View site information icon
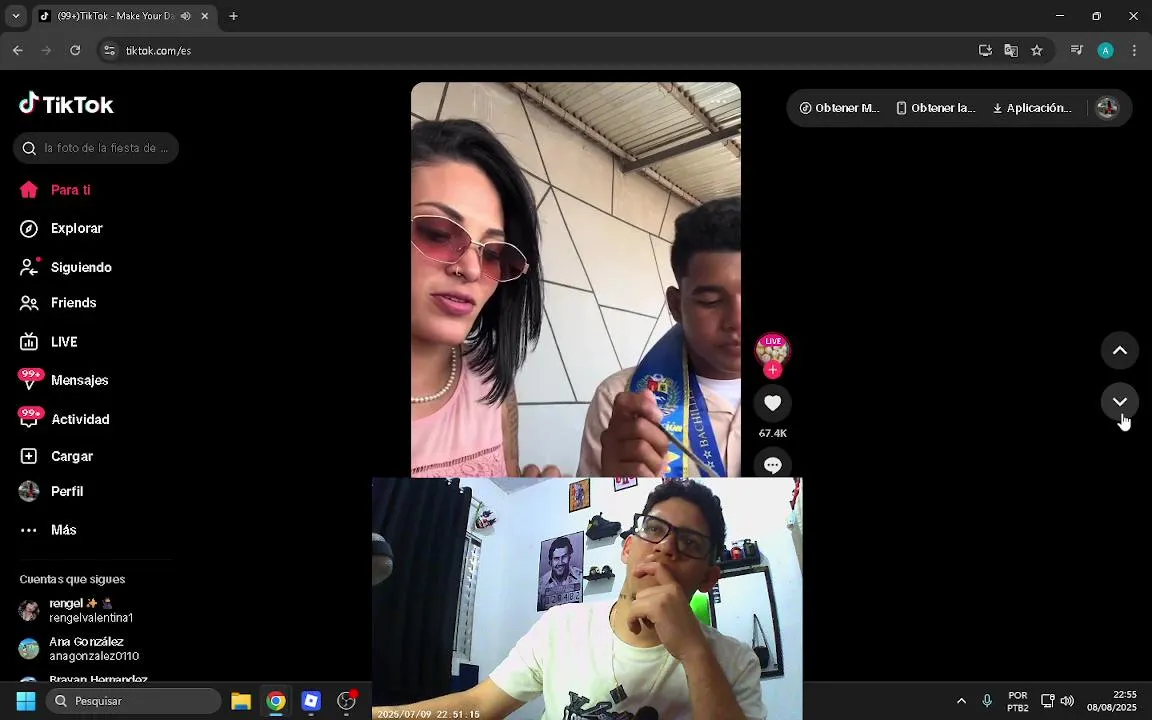Viewport: 1152px width, 720px height. point(109,51)
